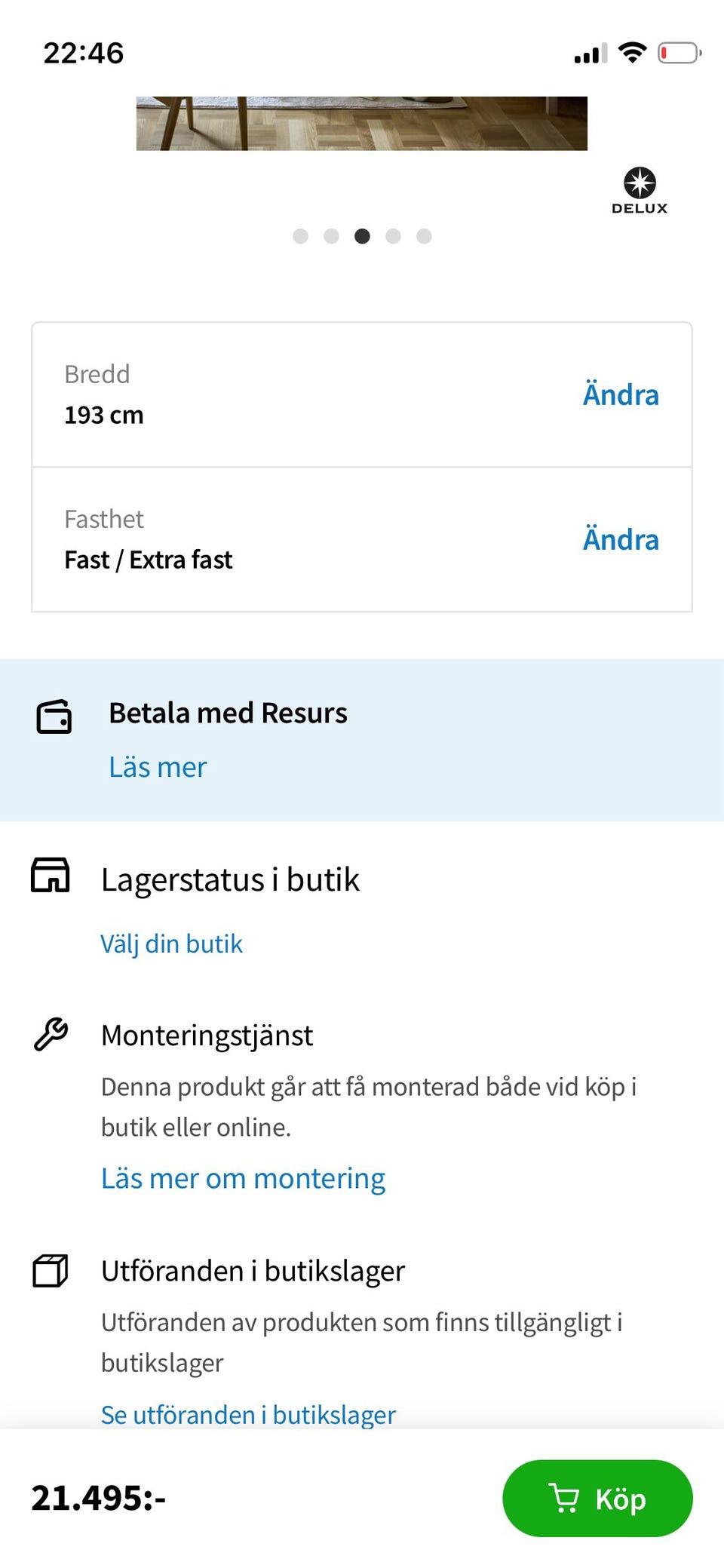Tap the product photo at the top
Image resolution: width=724 pixels, height=1568 pixels.
tap(362, 123)
